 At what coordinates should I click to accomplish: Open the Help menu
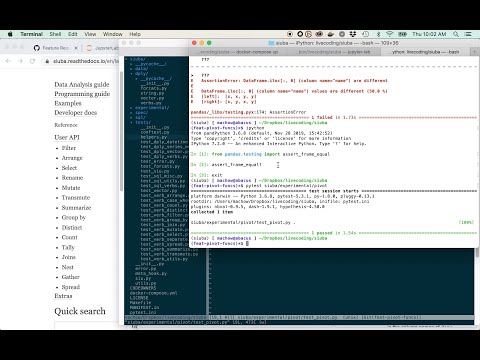point(135,34)
